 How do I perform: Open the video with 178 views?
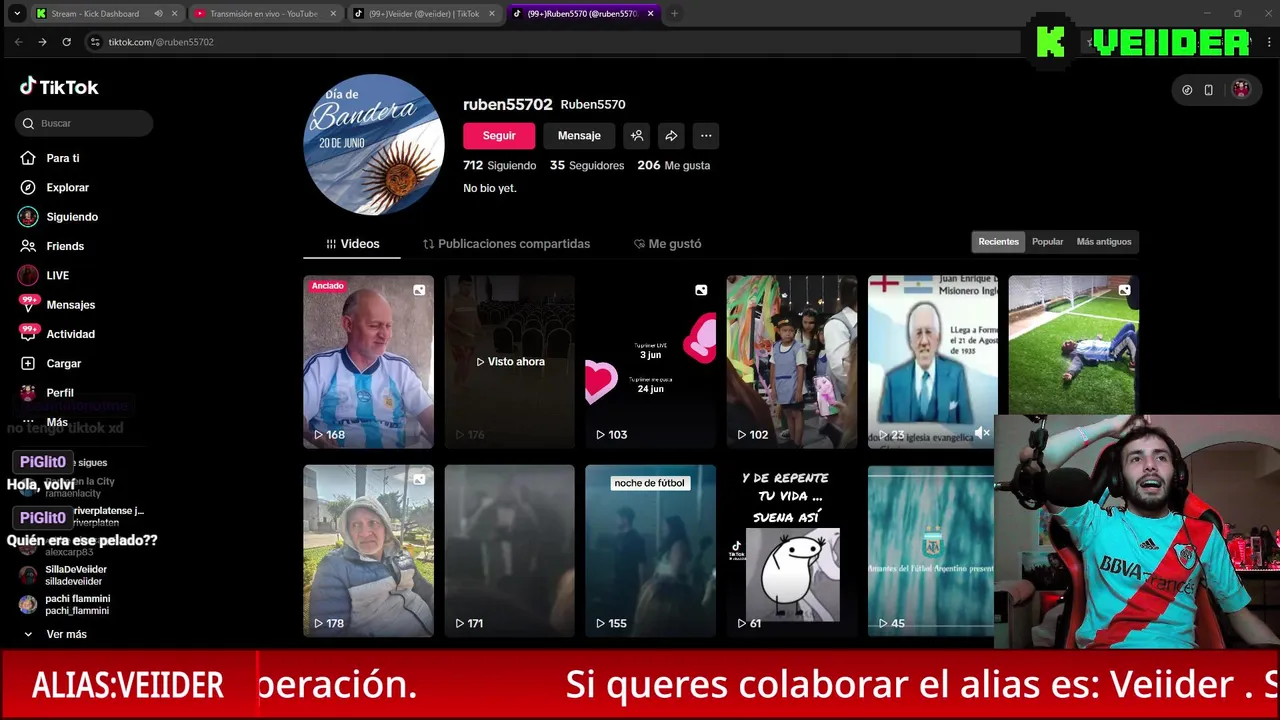[x=369, y=550]
